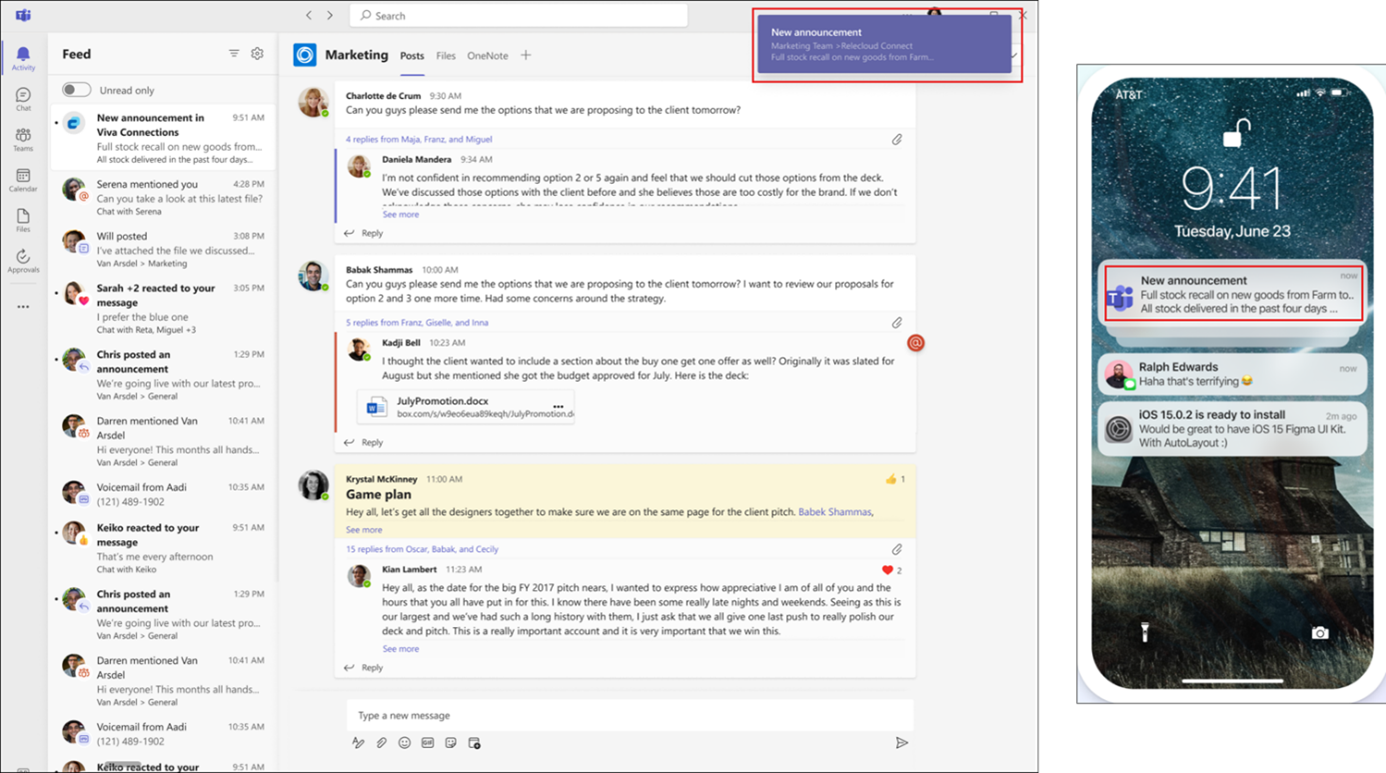This screenshot has width=1386, height=773.
Task: Open emoji picker in compose bar
Action: (404, 743)
